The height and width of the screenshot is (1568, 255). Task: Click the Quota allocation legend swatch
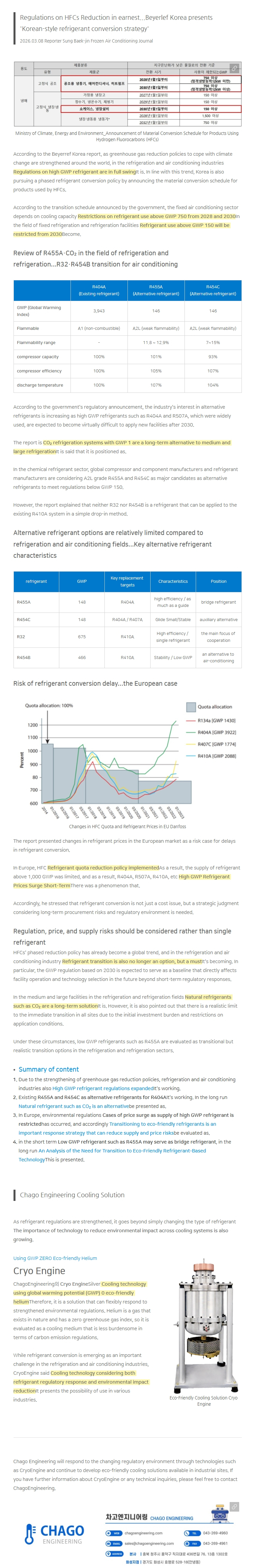[190, 707]
